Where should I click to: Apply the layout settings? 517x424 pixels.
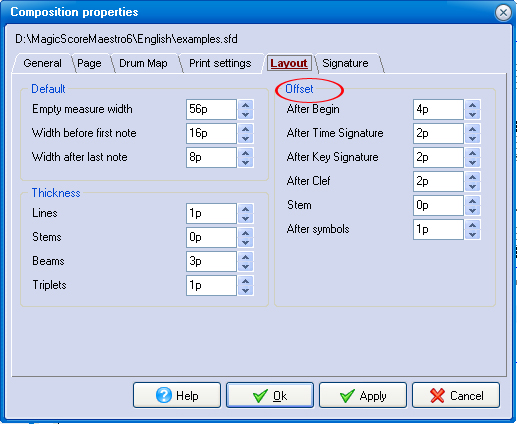tap(363, 395)
